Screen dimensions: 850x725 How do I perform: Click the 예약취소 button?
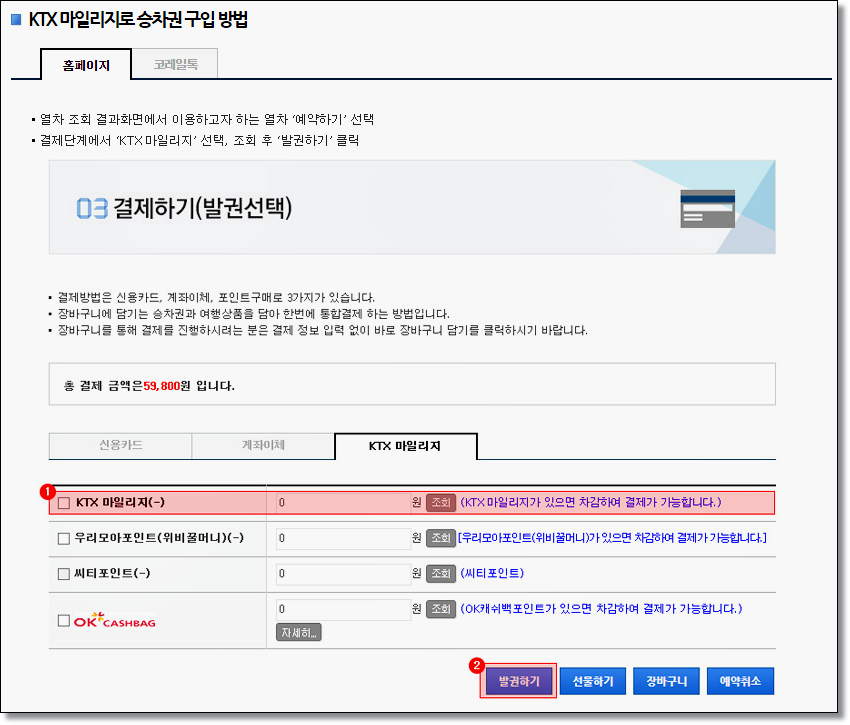click(740, 681)
